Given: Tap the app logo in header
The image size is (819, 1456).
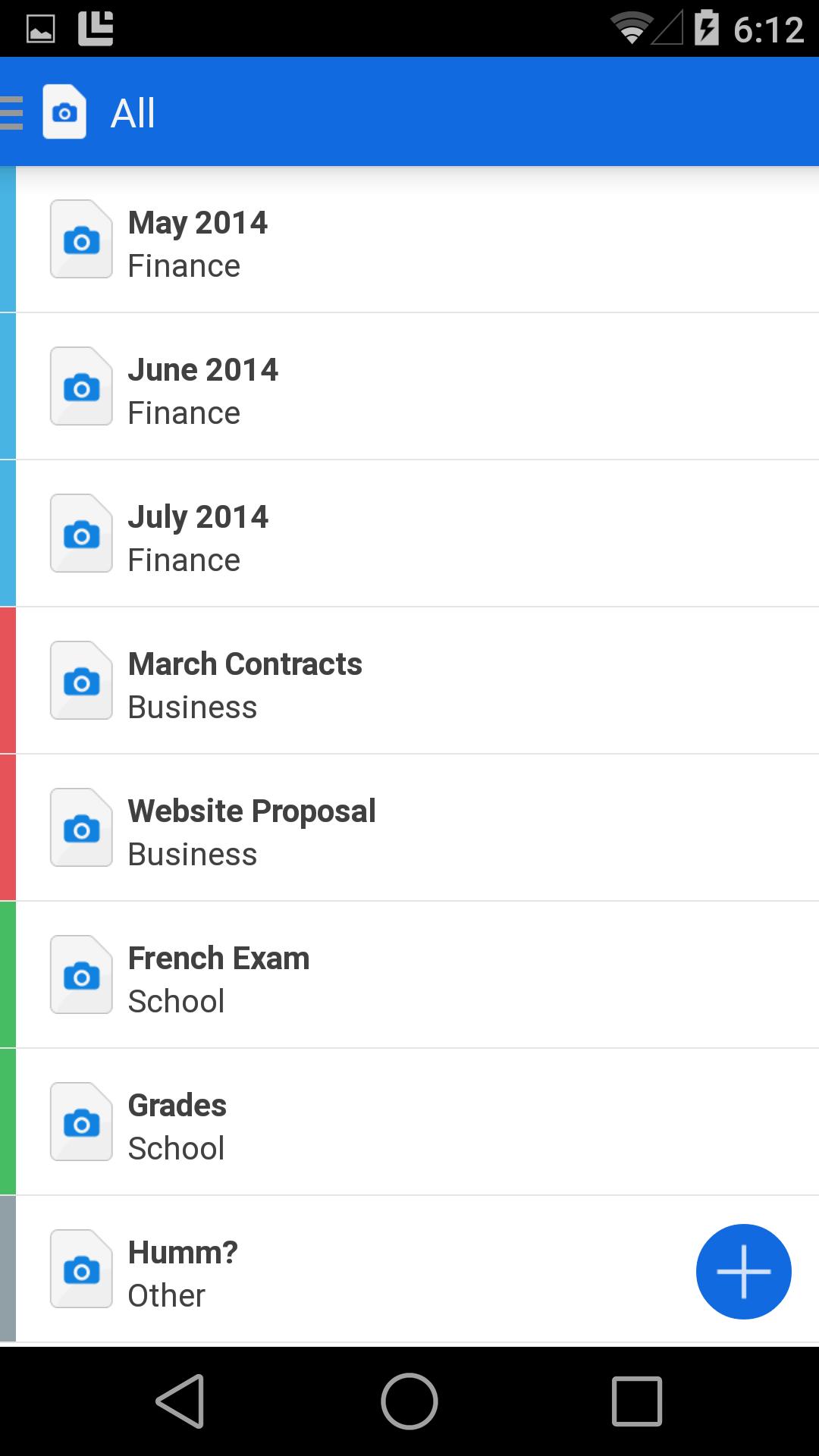Looking at the screenshot, I should click(x=64, y=112).
